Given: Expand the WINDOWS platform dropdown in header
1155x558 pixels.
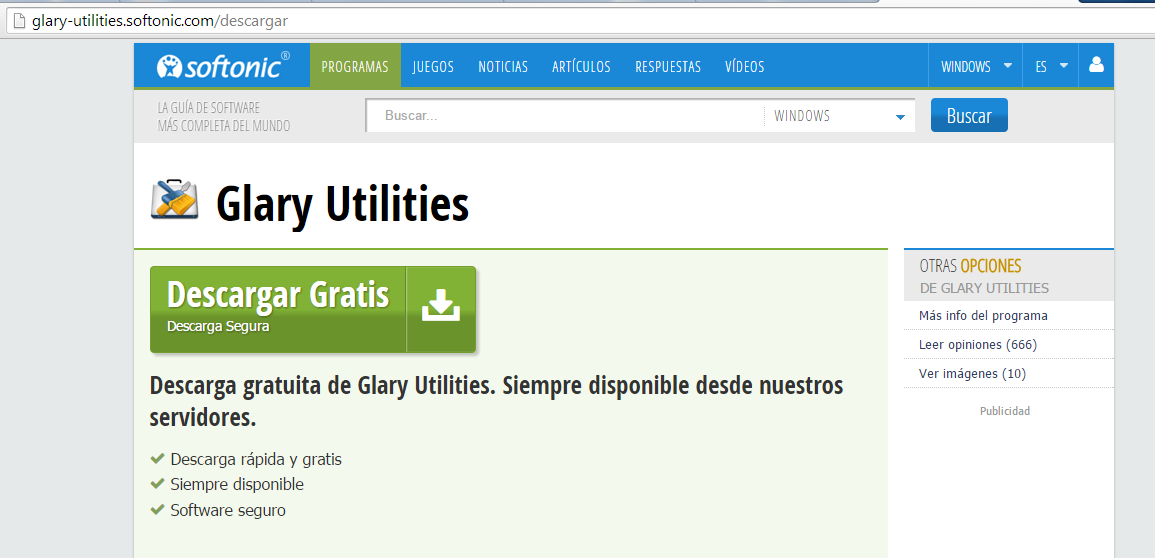Looking at the screenshot, I should click(x=975, y=67).
